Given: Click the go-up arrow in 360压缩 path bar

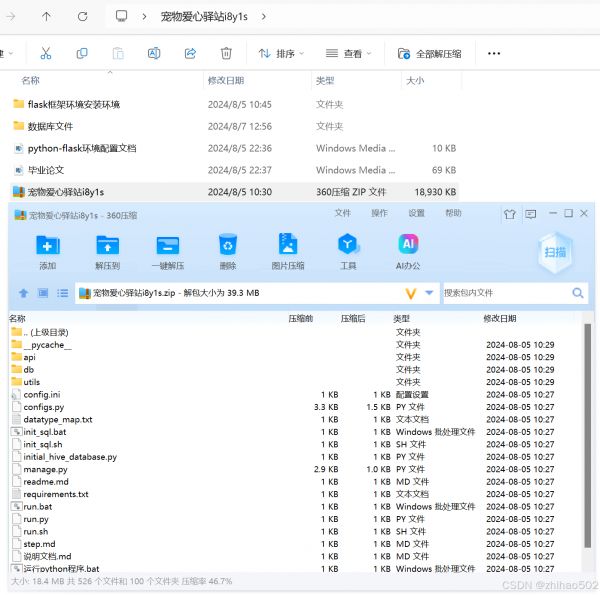Looking at the screenshot, I should pos(23,293).
